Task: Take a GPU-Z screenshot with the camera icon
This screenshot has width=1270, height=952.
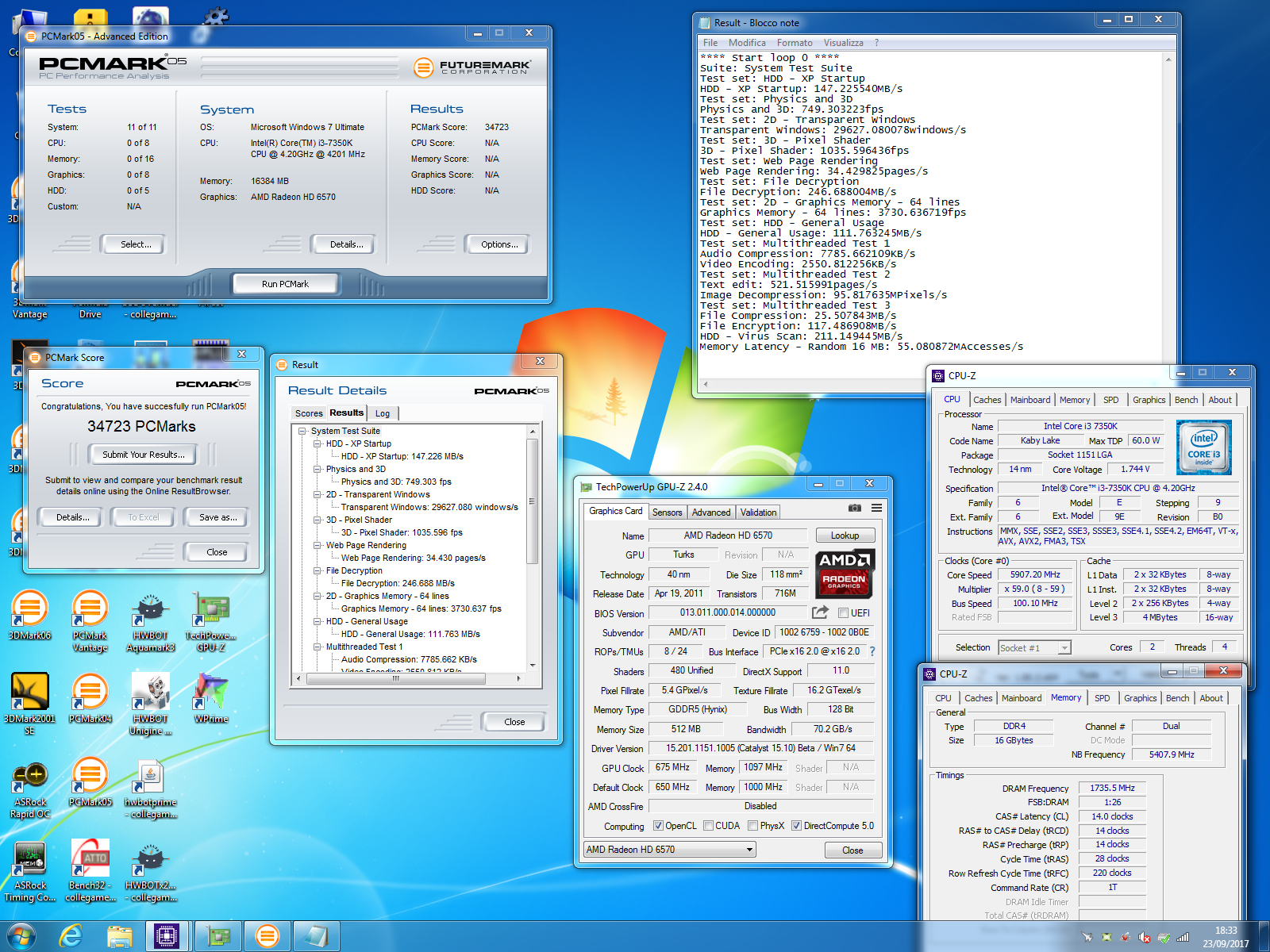Action: (x=854, y=508)
